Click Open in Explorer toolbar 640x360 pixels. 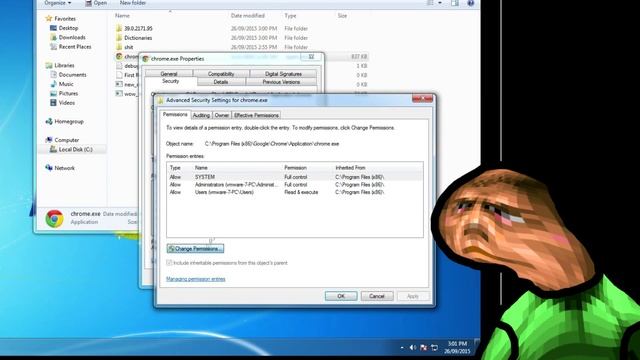[97, 3]
